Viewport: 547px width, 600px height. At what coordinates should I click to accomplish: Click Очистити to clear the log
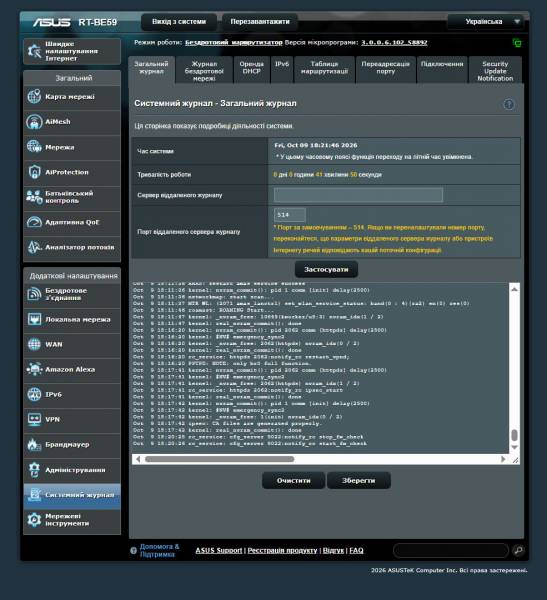coord(294,480)
